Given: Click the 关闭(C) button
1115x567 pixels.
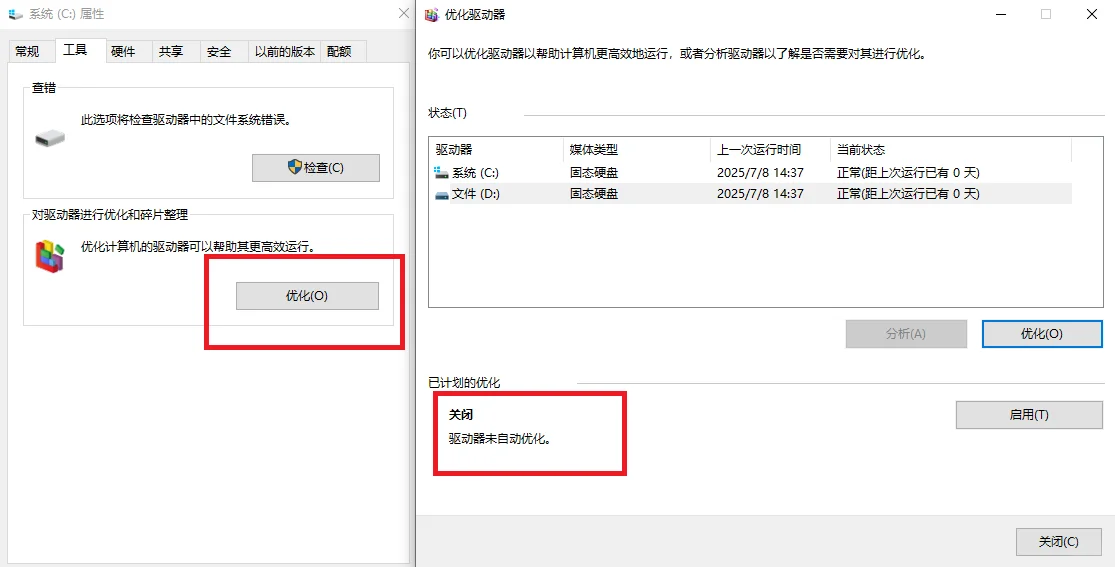Looking at the screenshot, I should 1059,541.
